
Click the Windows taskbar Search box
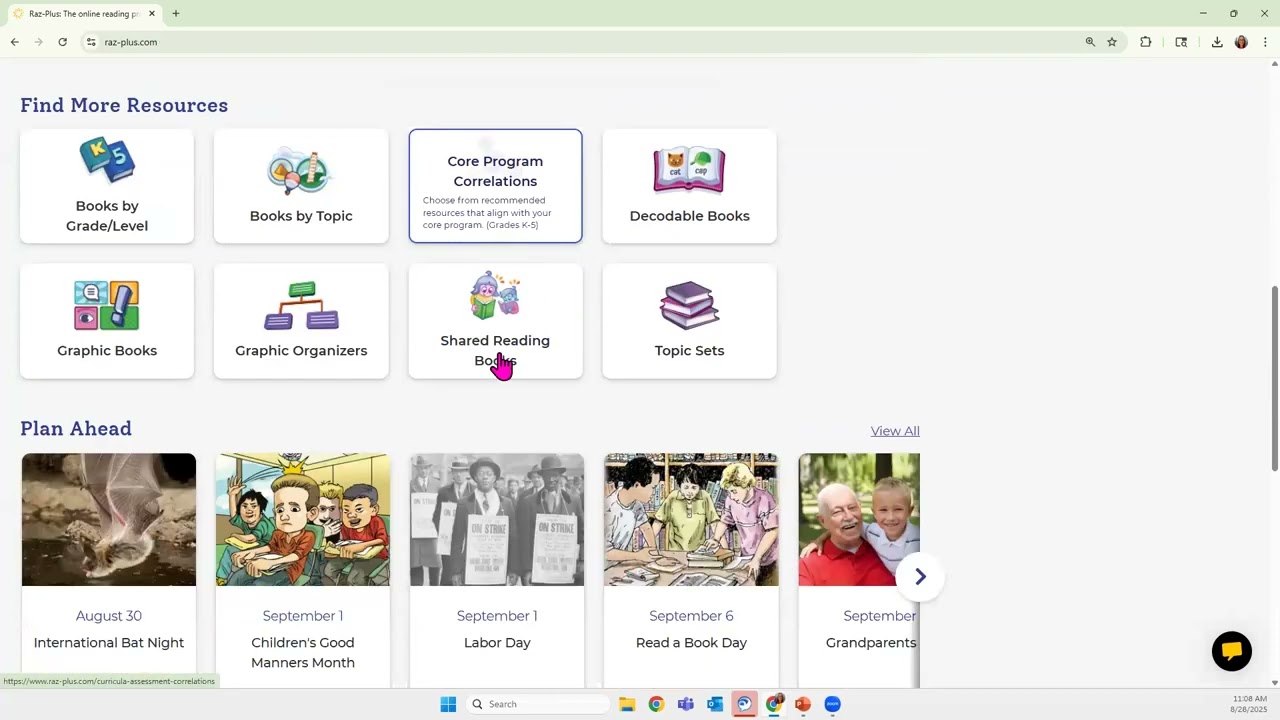(x=538, y=704)
